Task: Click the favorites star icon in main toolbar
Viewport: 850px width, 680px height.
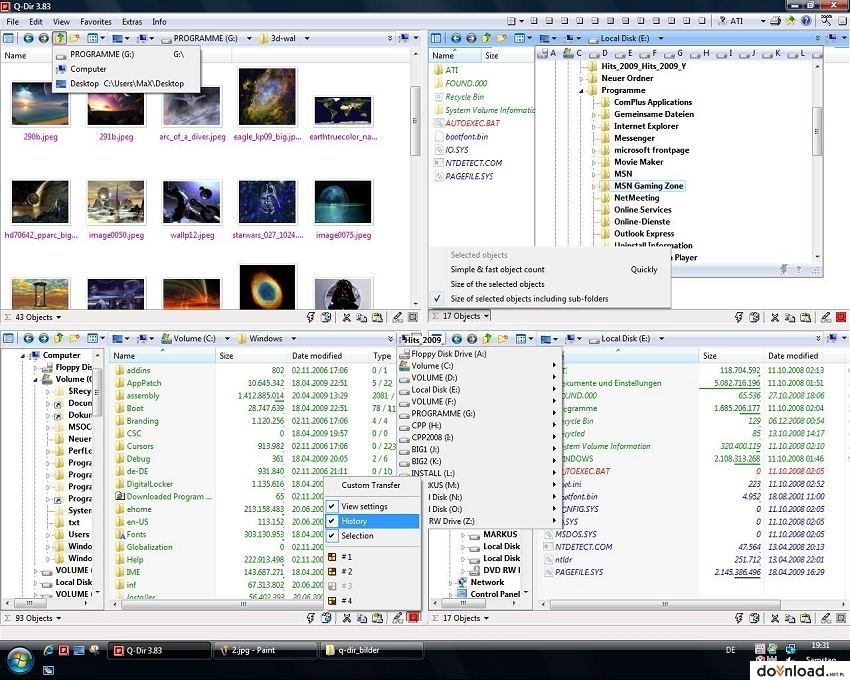Action: point(791,21)
